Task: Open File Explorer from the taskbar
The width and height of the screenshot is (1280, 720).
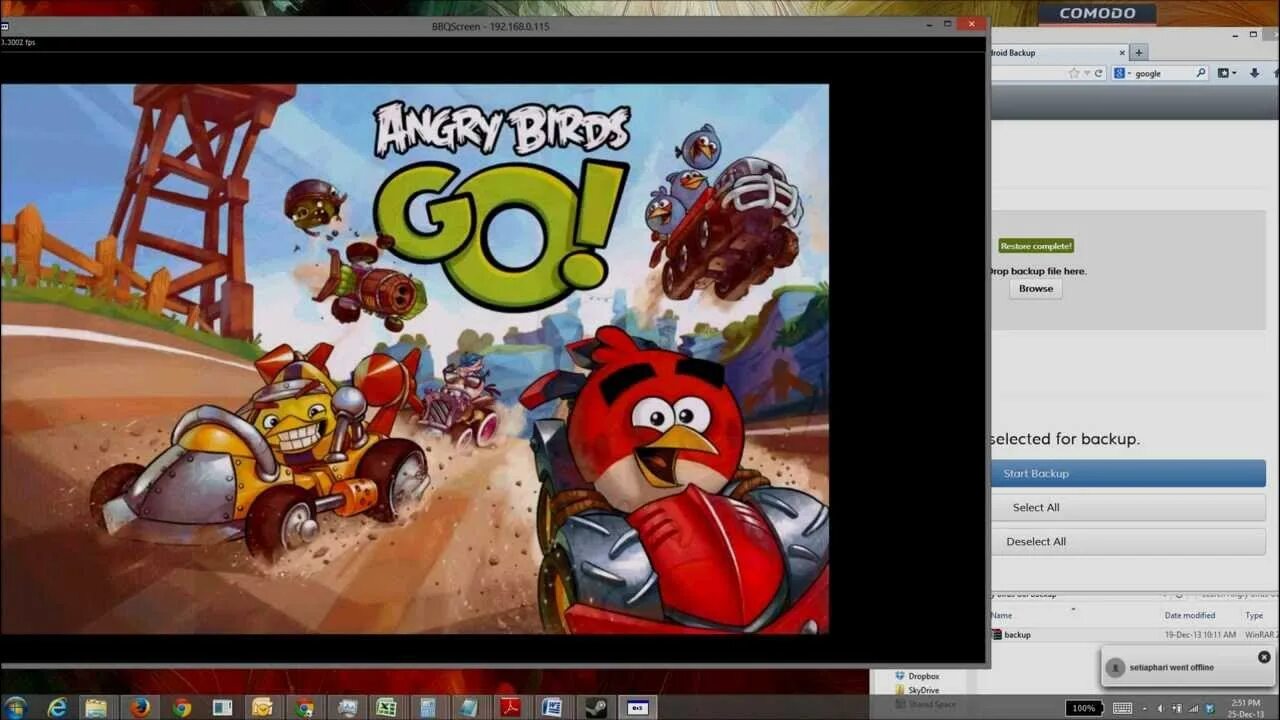Action: point(97,707)
